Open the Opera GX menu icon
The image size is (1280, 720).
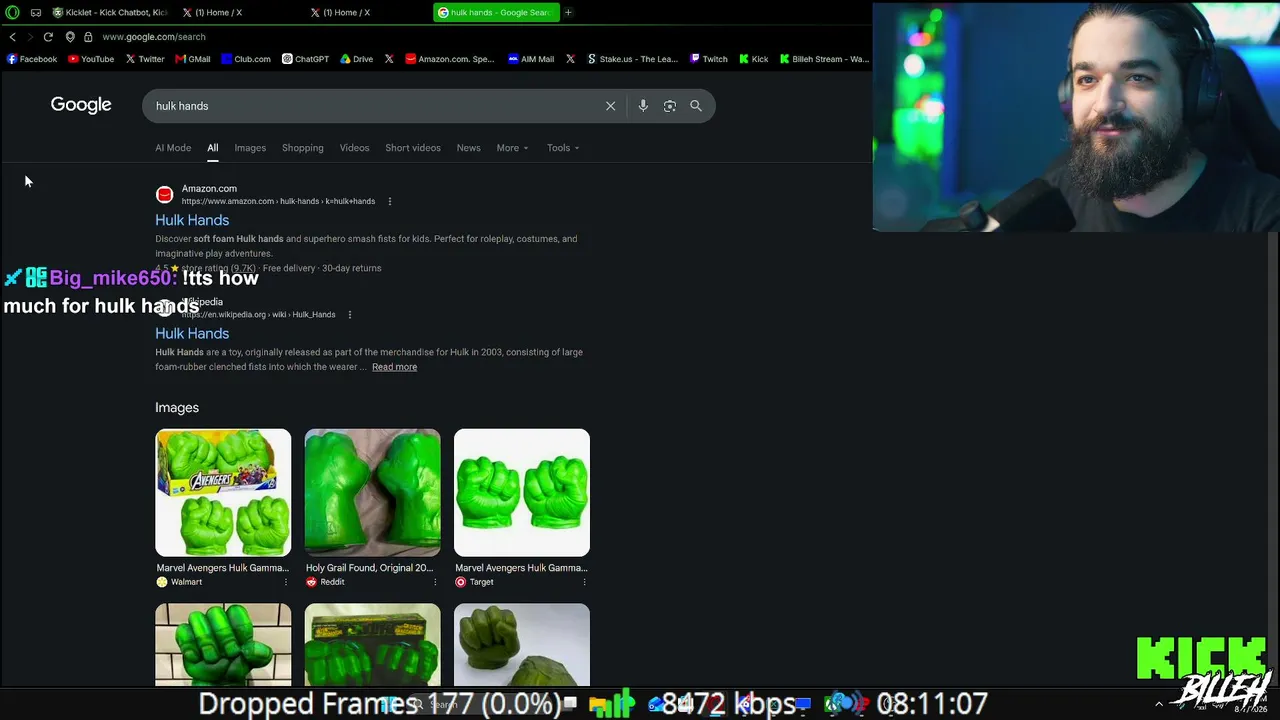(x=12, y=12)
